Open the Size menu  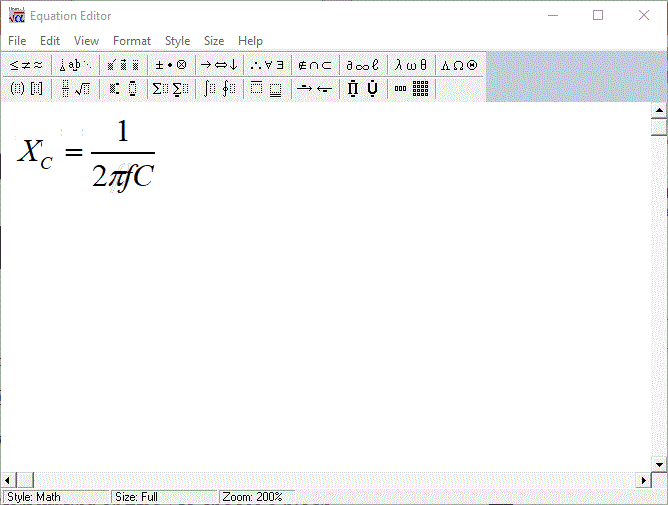(x=214, y=41)
